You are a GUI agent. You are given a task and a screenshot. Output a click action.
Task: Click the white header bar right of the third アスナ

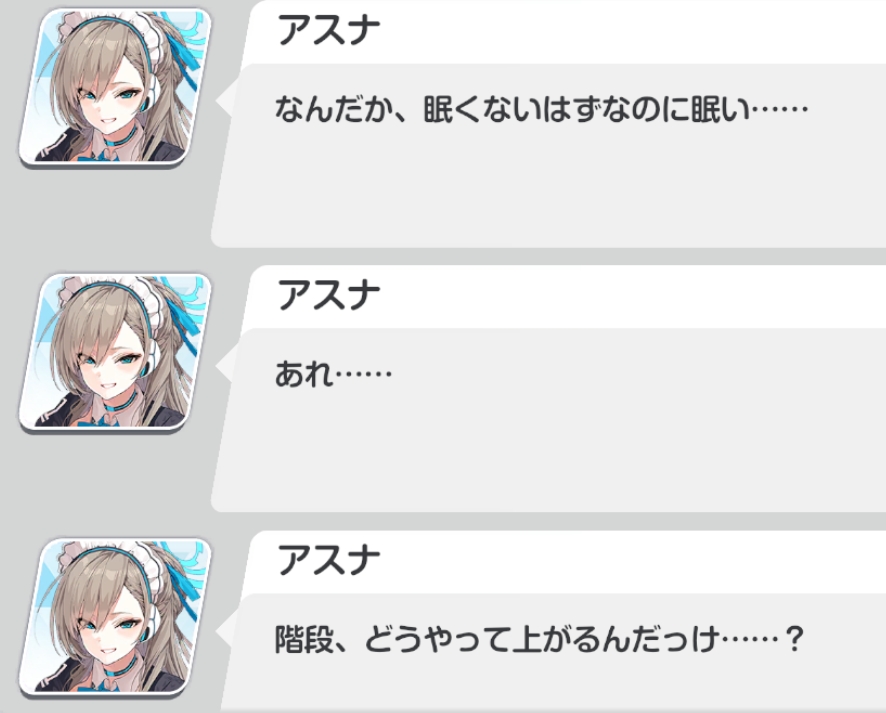(633, 561)
